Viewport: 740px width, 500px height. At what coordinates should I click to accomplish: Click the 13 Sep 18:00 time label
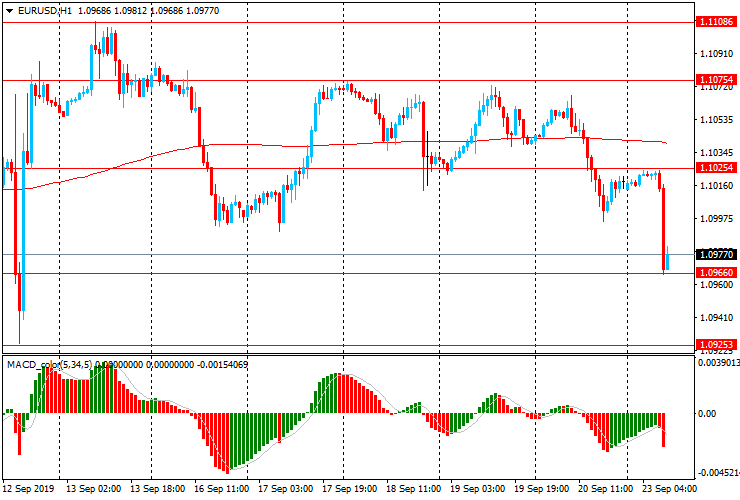(x=157, y=488)
